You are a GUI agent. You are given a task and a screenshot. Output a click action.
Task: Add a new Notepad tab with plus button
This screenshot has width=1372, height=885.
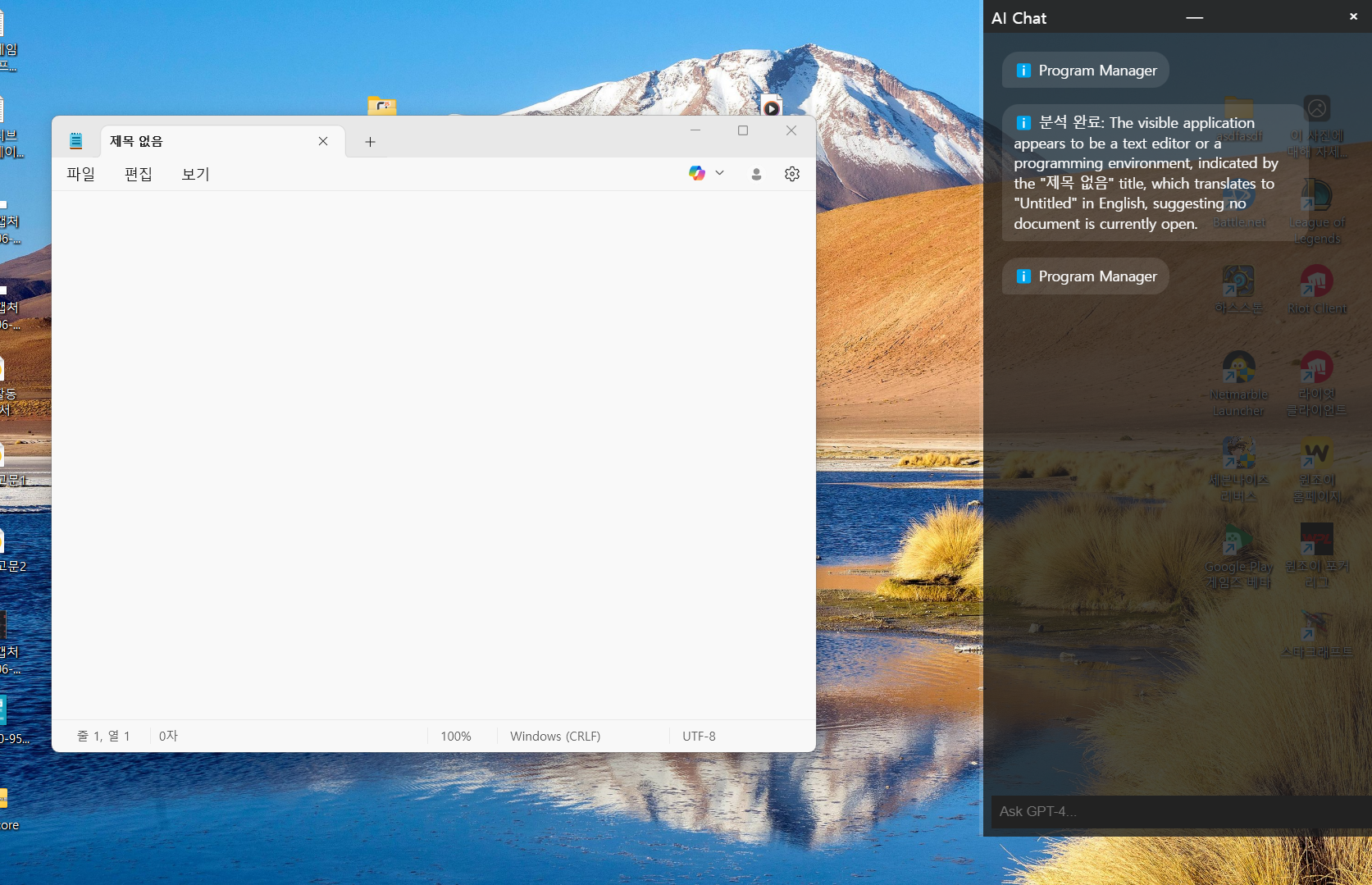pos(370,142)
